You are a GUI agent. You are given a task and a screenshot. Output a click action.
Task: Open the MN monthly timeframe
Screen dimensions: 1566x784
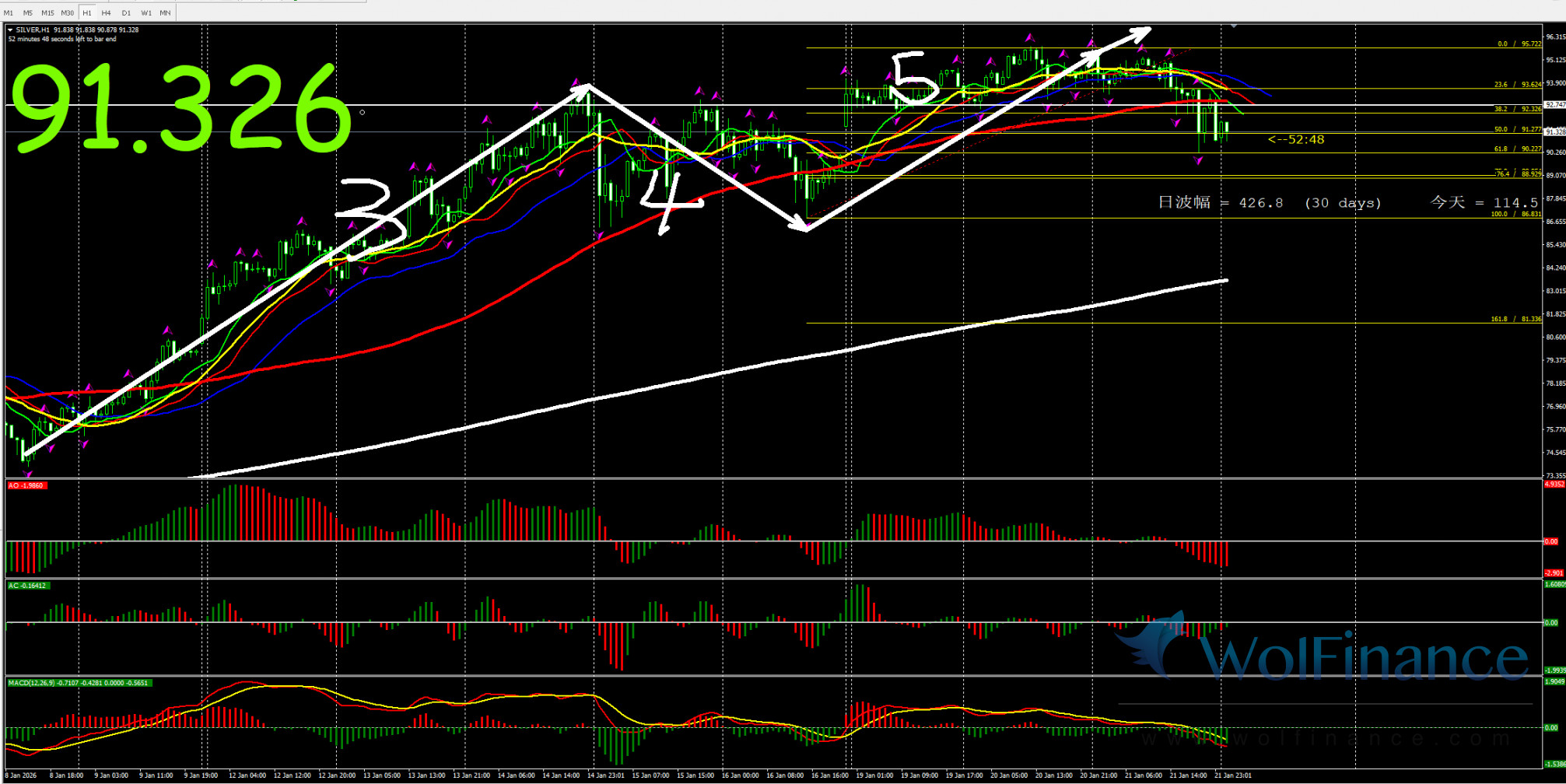(x=165, y=13)
